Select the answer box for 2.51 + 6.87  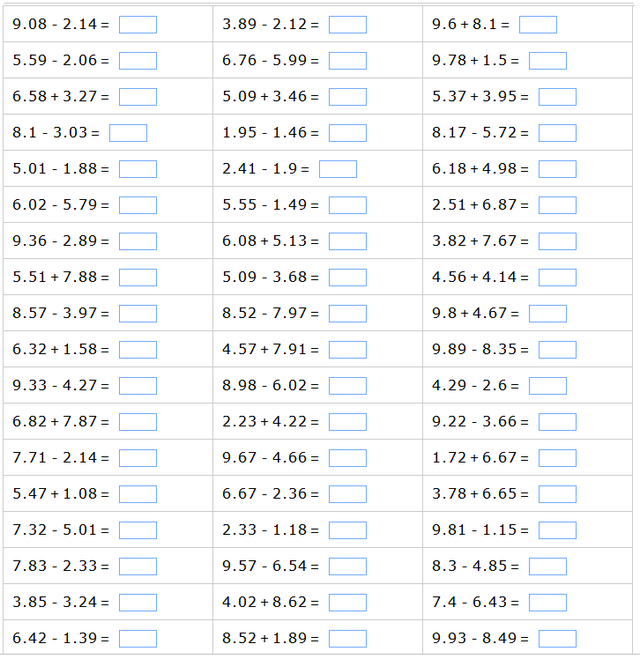click(x=557, y=205)
